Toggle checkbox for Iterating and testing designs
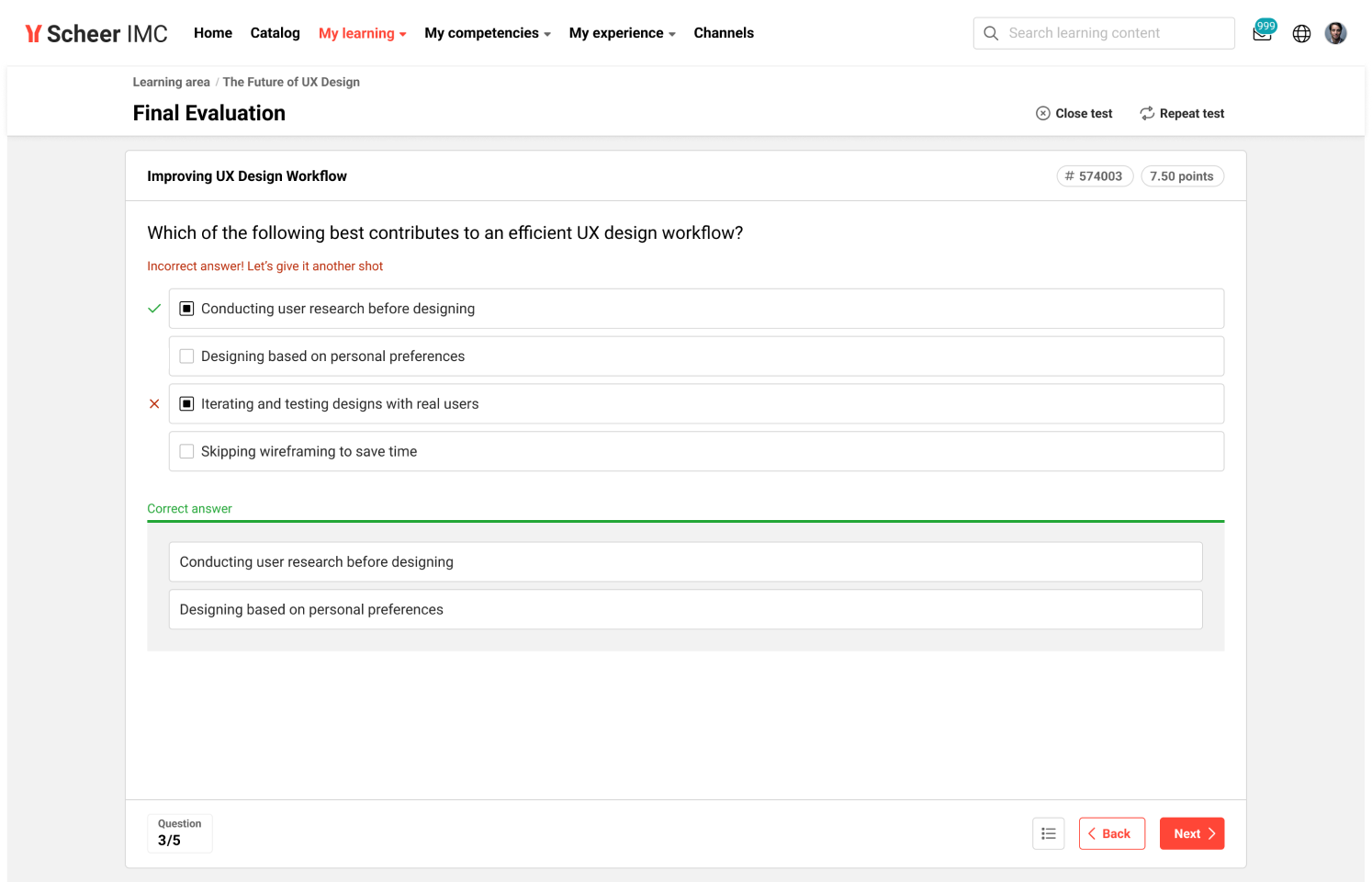1372x882 pixels. 186,404
